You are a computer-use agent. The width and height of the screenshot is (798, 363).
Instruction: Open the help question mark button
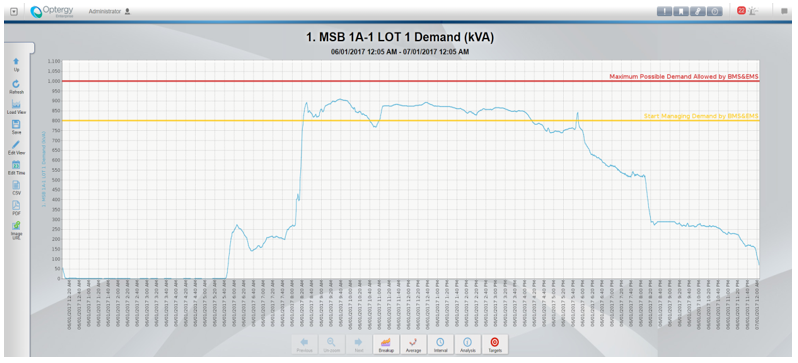tap(714, 11)
